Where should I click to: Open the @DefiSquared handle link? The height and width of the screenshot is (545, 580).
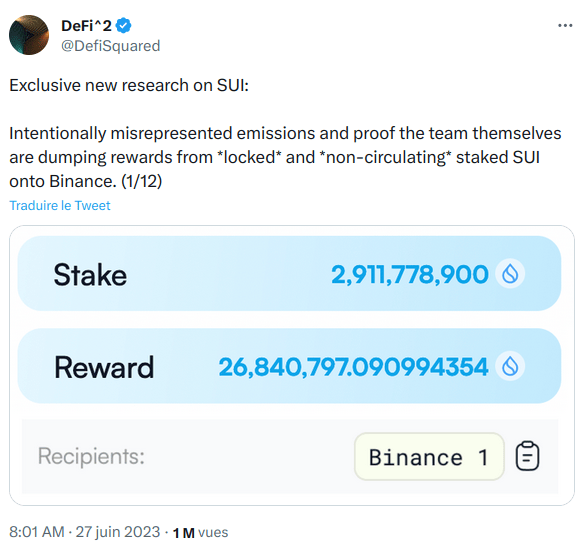[x=110, y=46]
